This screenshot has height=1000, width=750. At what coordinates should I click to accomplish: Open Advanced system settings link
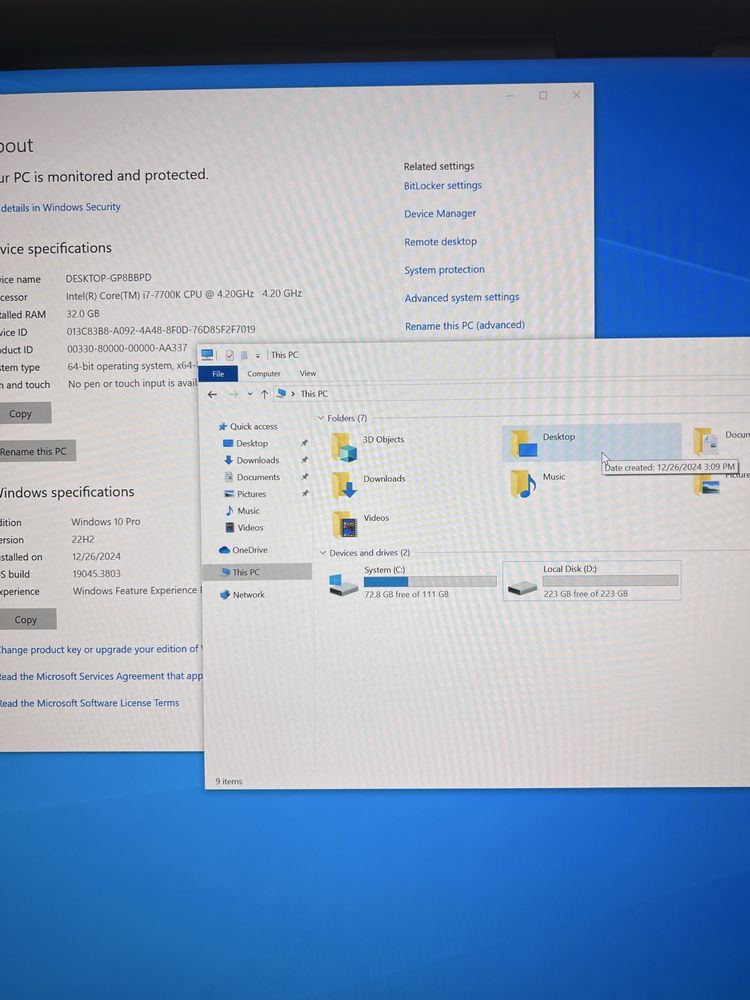[462, 298]
